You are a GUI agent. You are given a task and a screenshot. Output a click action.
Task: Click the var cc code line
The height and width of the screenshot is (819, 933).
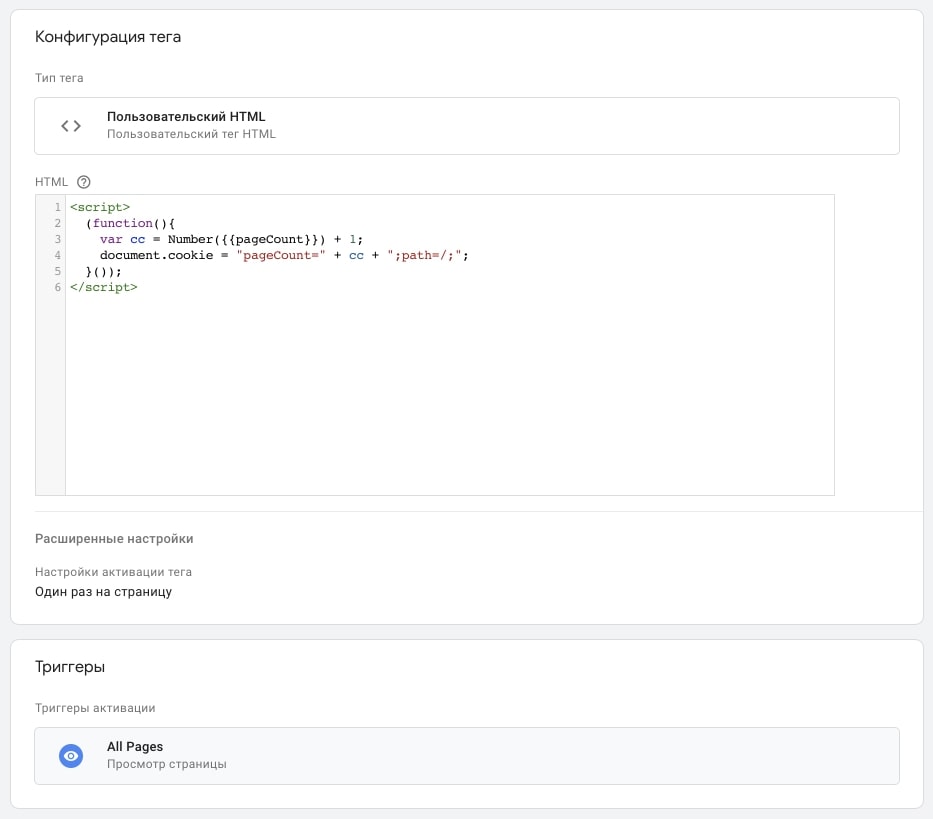click(x=231, y=239)
